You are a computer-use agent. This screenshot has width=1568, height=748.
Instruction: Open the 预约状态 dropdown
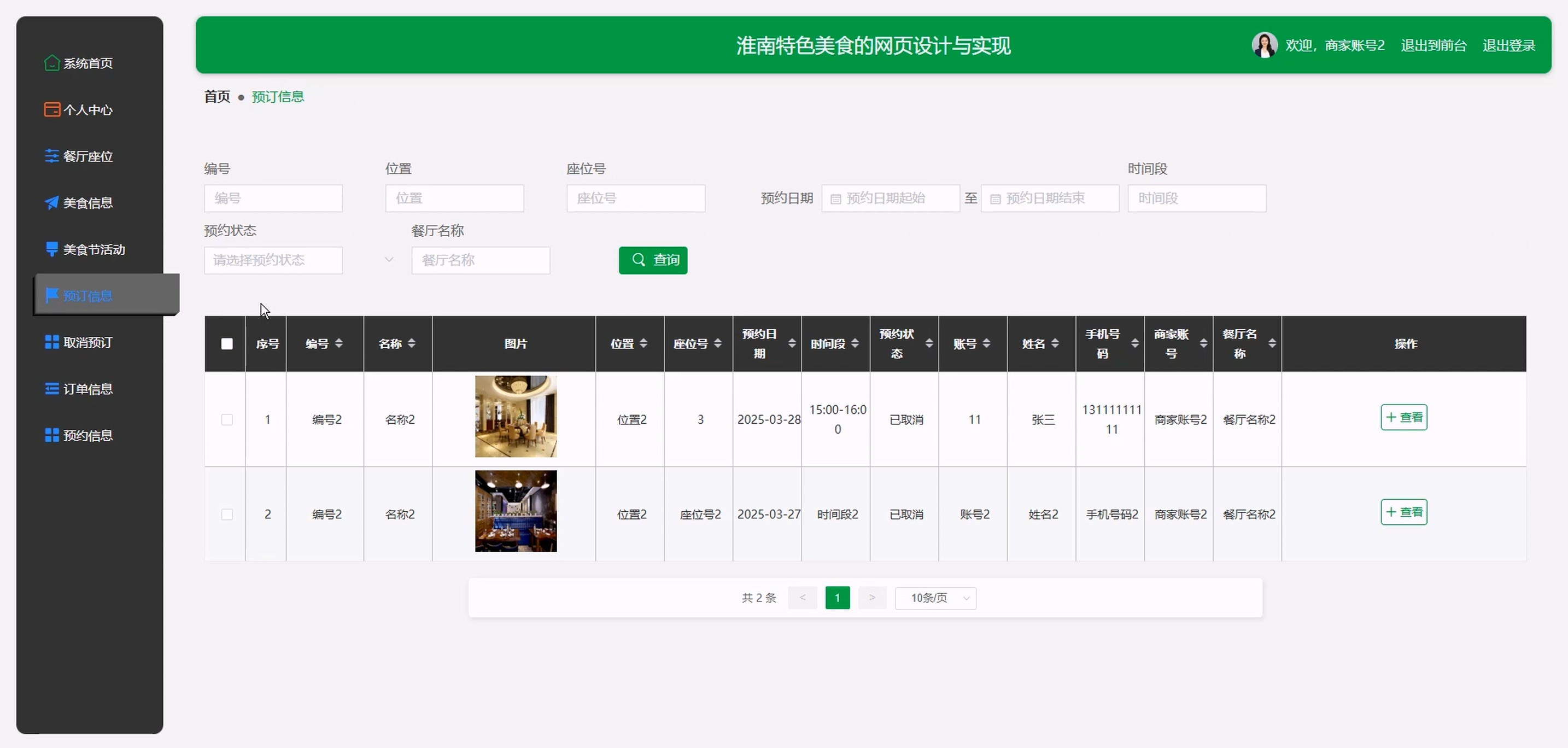click(x=273, y=260)
